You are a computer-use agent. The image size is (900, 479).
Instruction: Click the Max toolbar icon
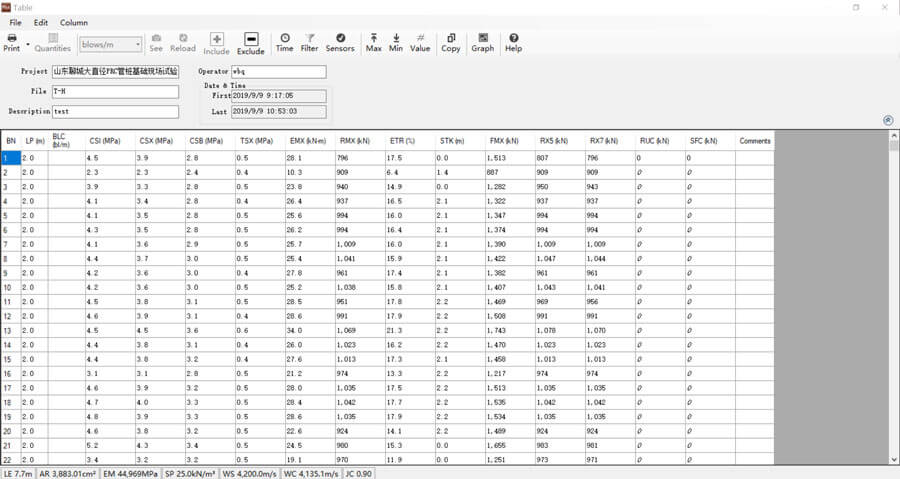click(x=374, y=38)
